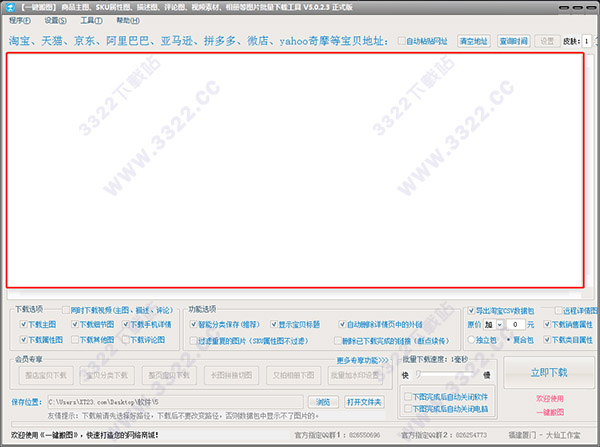The height and width of the screenshot is (447, 600).
Task: Toggle the 显示宝贝标题 checkbox
Action: tap(274, 325)
